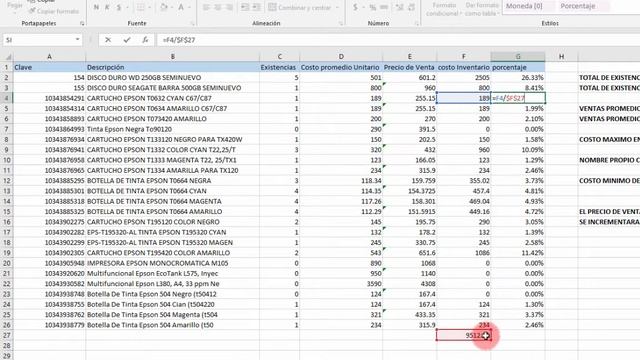Select column G header

(518, 57)
